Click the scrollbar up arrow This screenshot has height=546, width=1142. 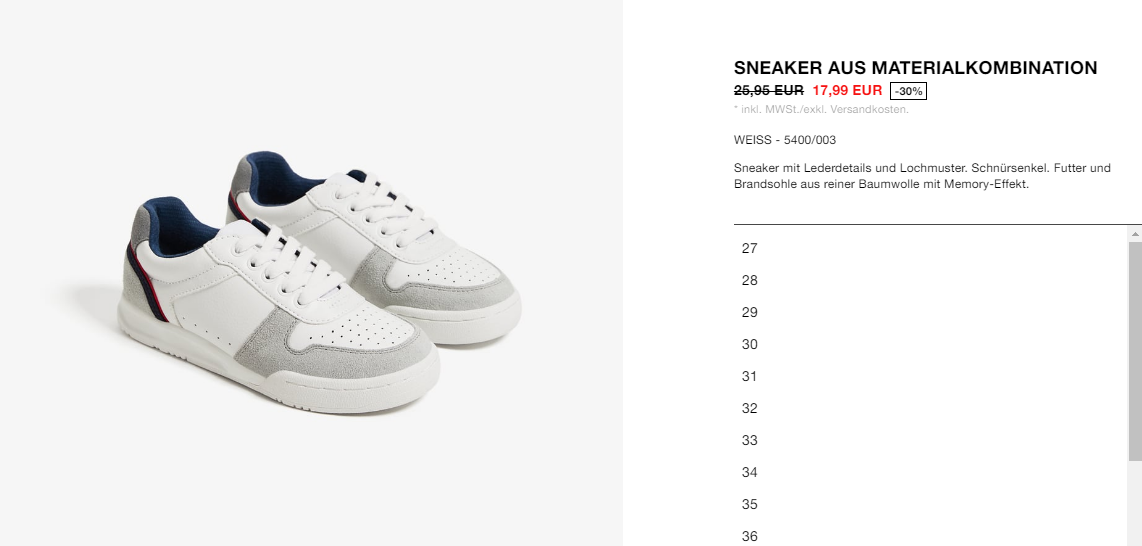(x=1135, y=234)
